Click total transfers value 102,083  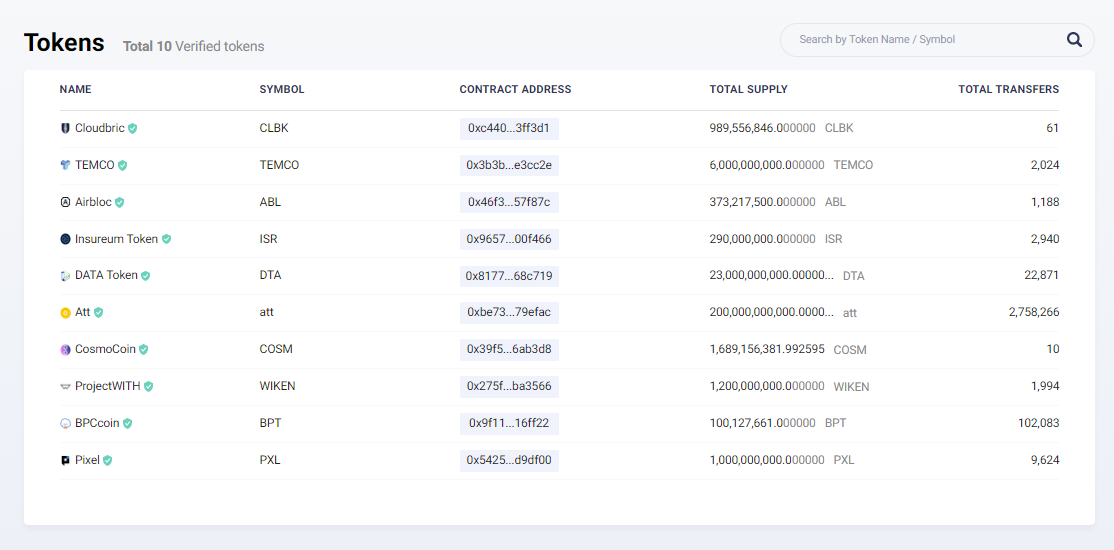click(1039, 424)
